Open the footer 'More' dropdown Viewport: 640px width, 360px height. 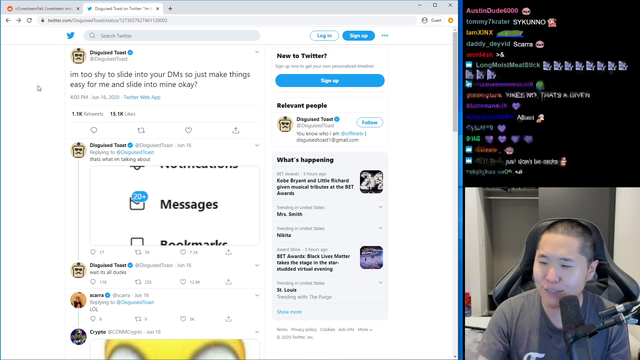point(365,329)
